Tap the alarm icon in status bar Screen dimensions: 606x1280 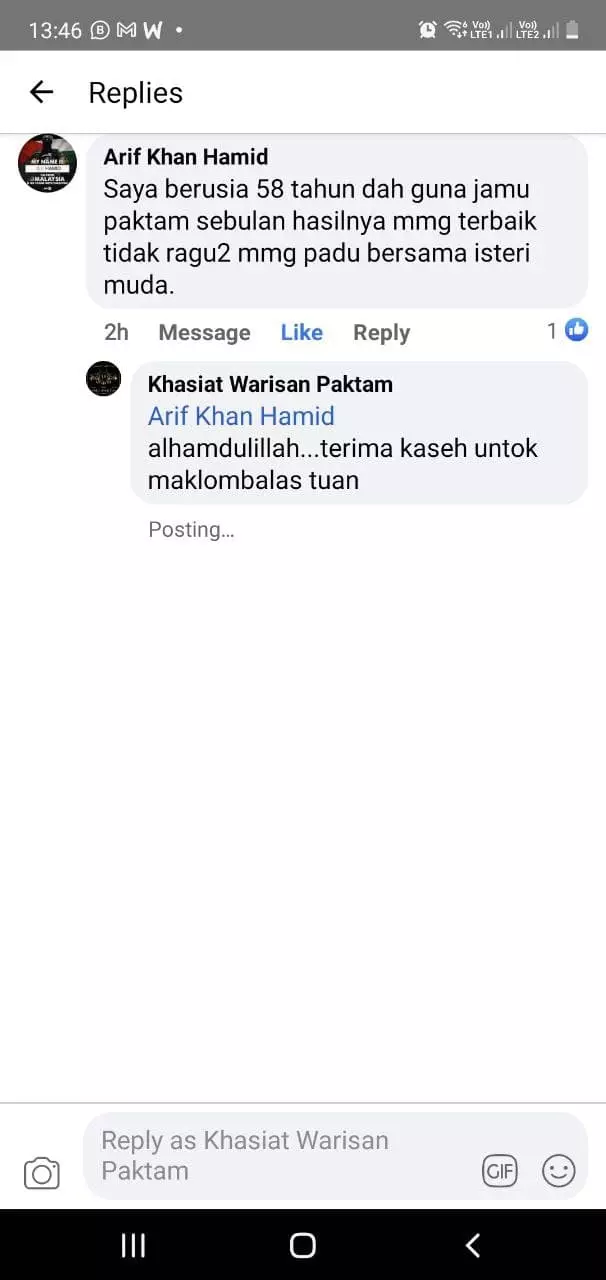point(428,30)
